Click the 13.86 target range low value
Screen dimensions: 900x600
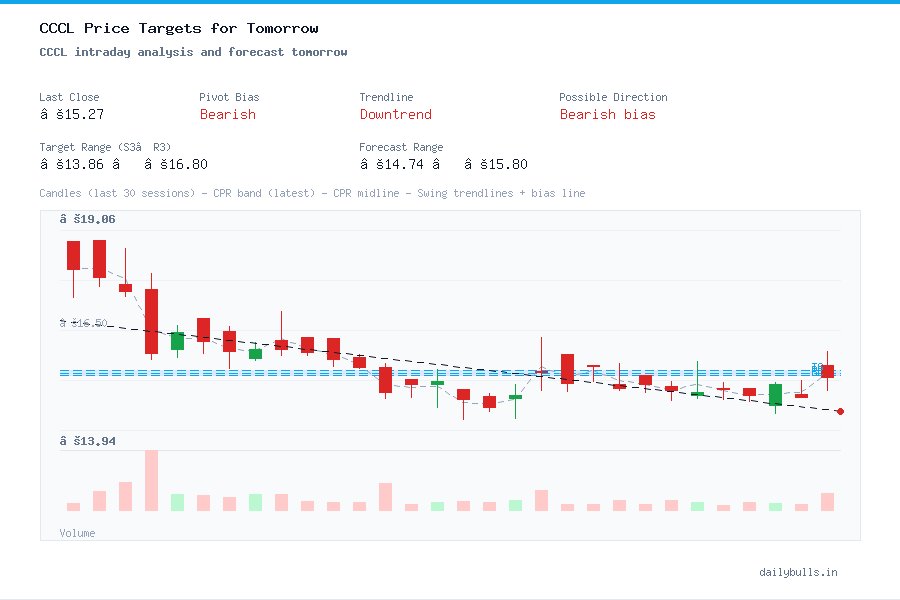coord(72,164)
